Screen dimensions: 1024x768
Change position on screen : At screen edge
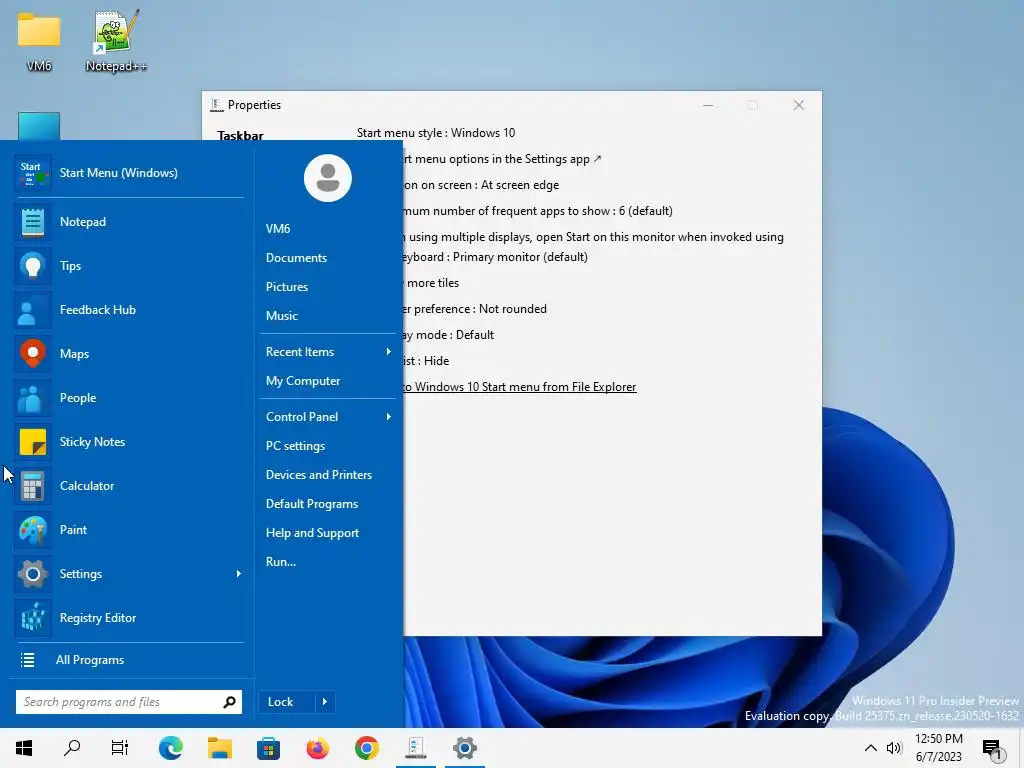point(481,185)
